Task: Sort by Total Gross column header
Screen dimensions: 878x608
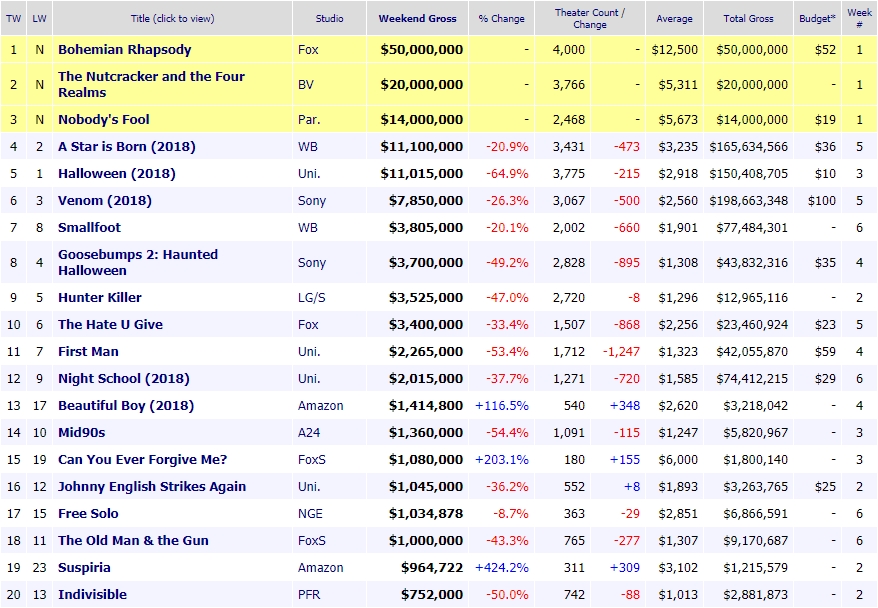Action: [748, 18]
